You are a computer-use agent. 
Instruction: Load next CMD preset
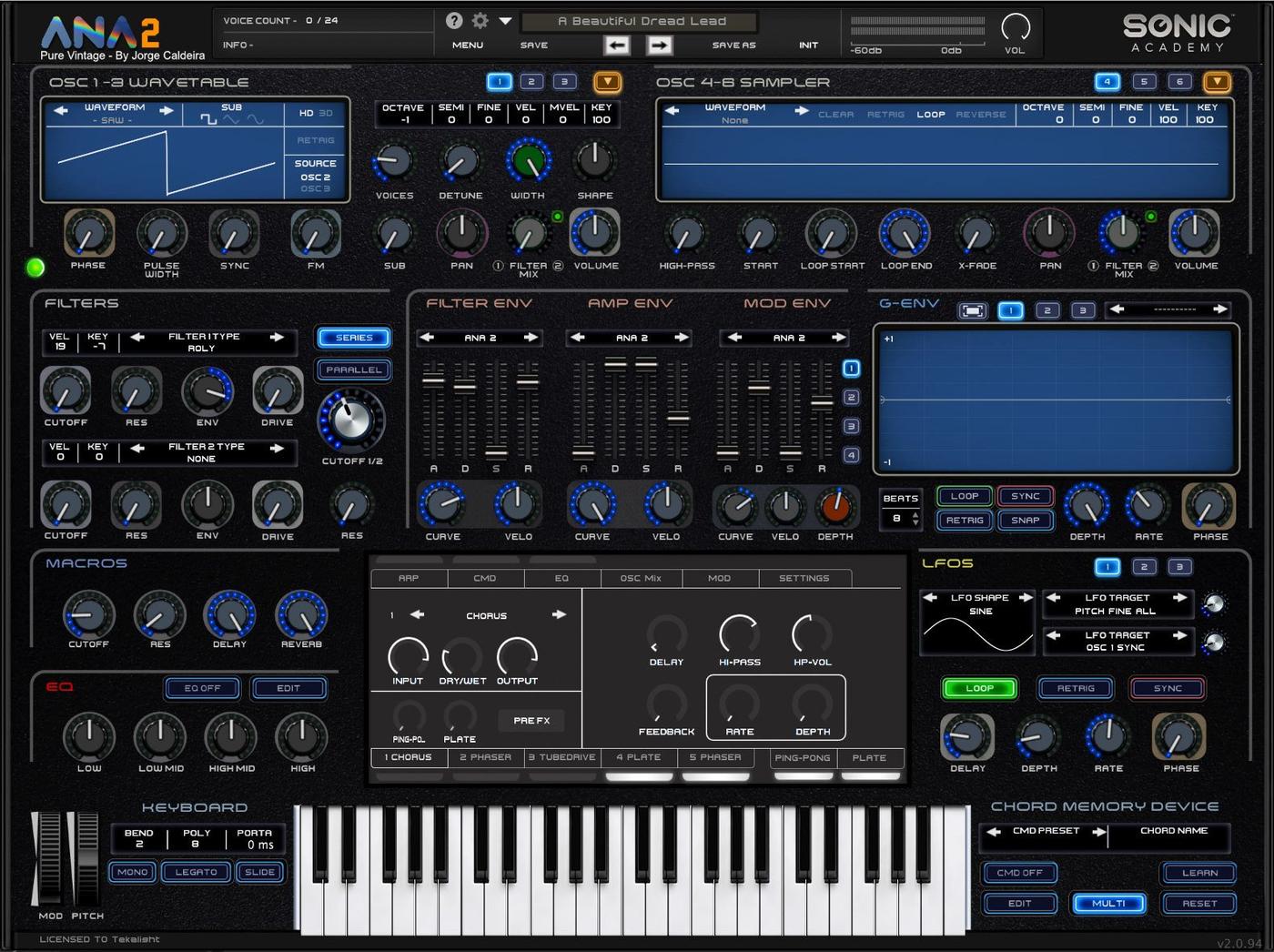(1098, 831)
